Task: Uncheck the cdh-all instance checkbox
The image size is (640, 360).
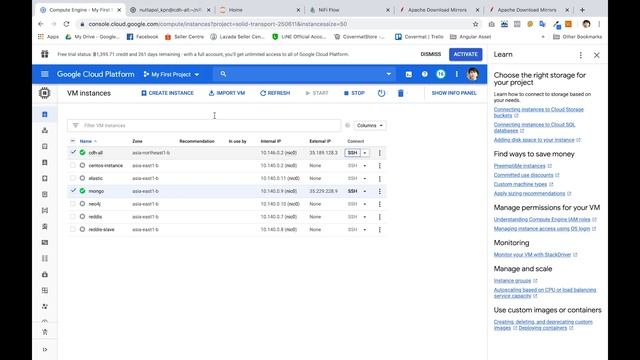Action: click(73, 152)
